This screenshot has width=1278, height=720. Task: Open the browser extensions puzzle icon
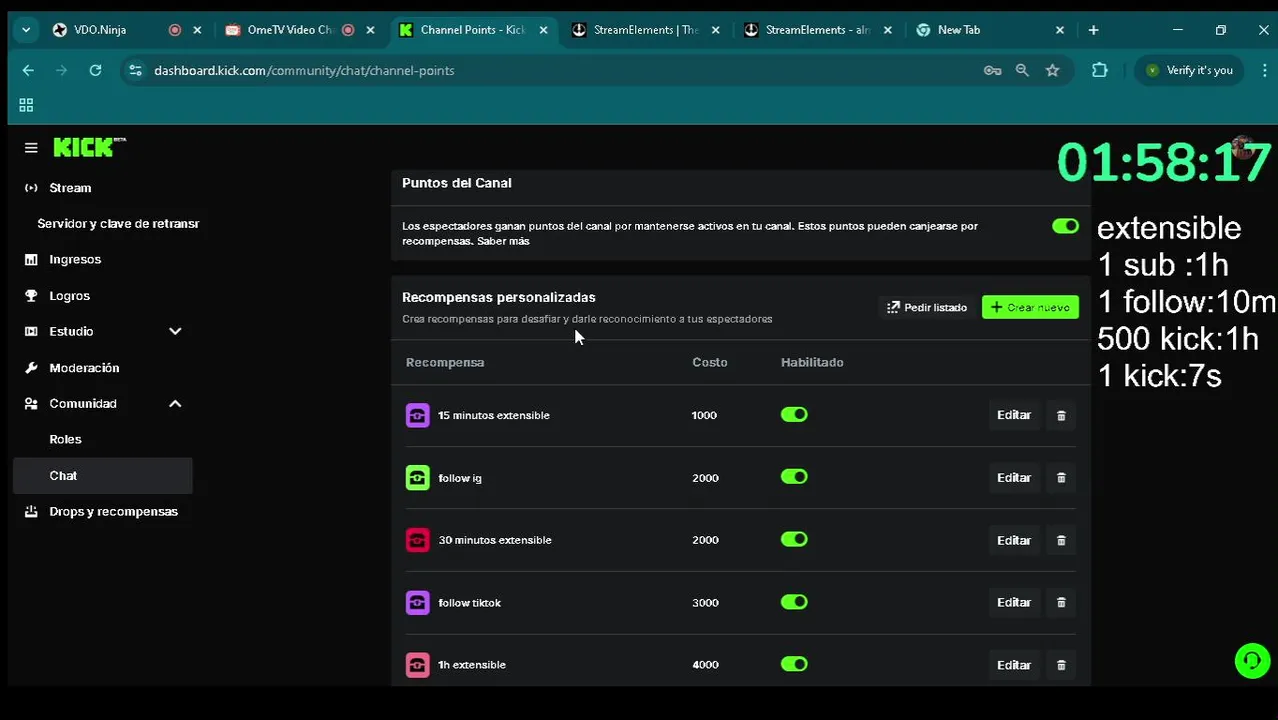[x=1100, y=70]
